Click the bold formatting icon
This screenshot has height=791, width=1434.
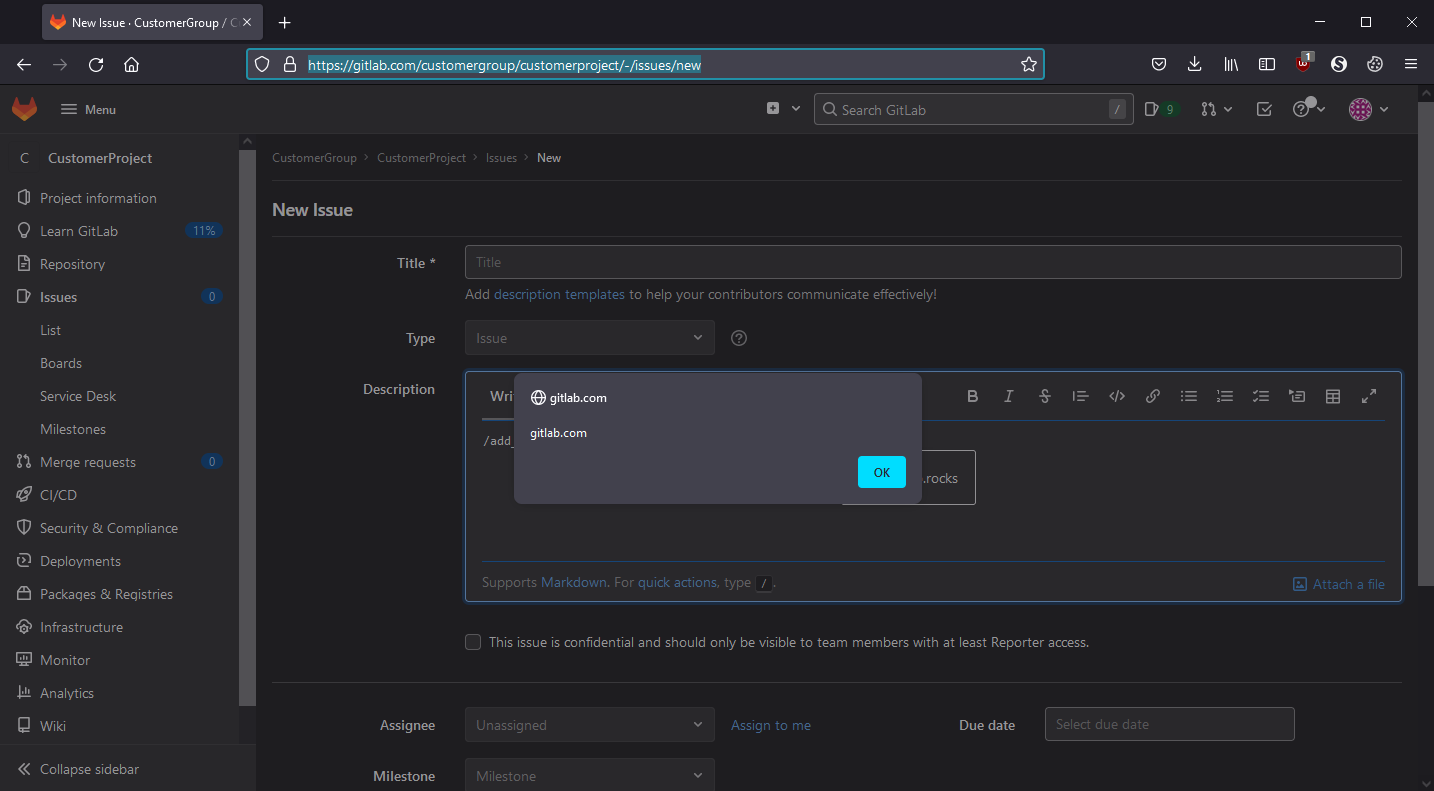tap(972, 396)
